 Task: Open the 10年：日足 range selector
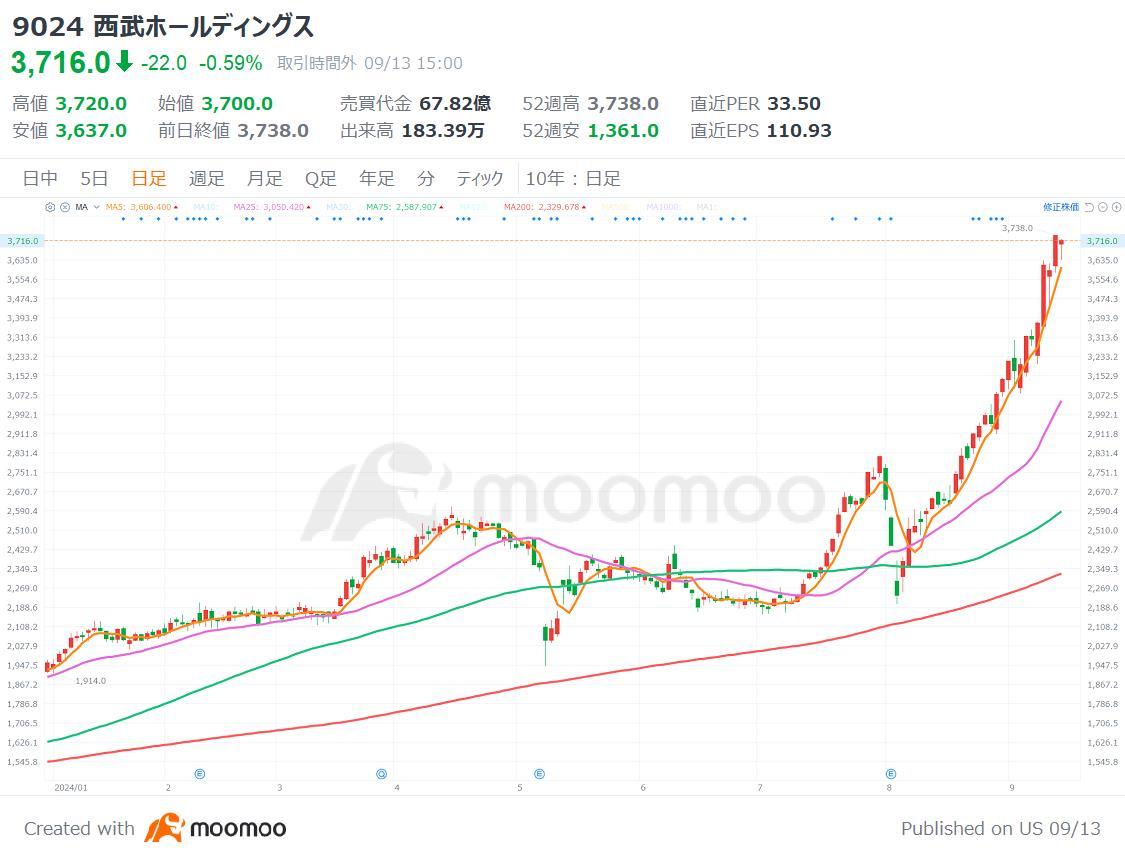574,178
